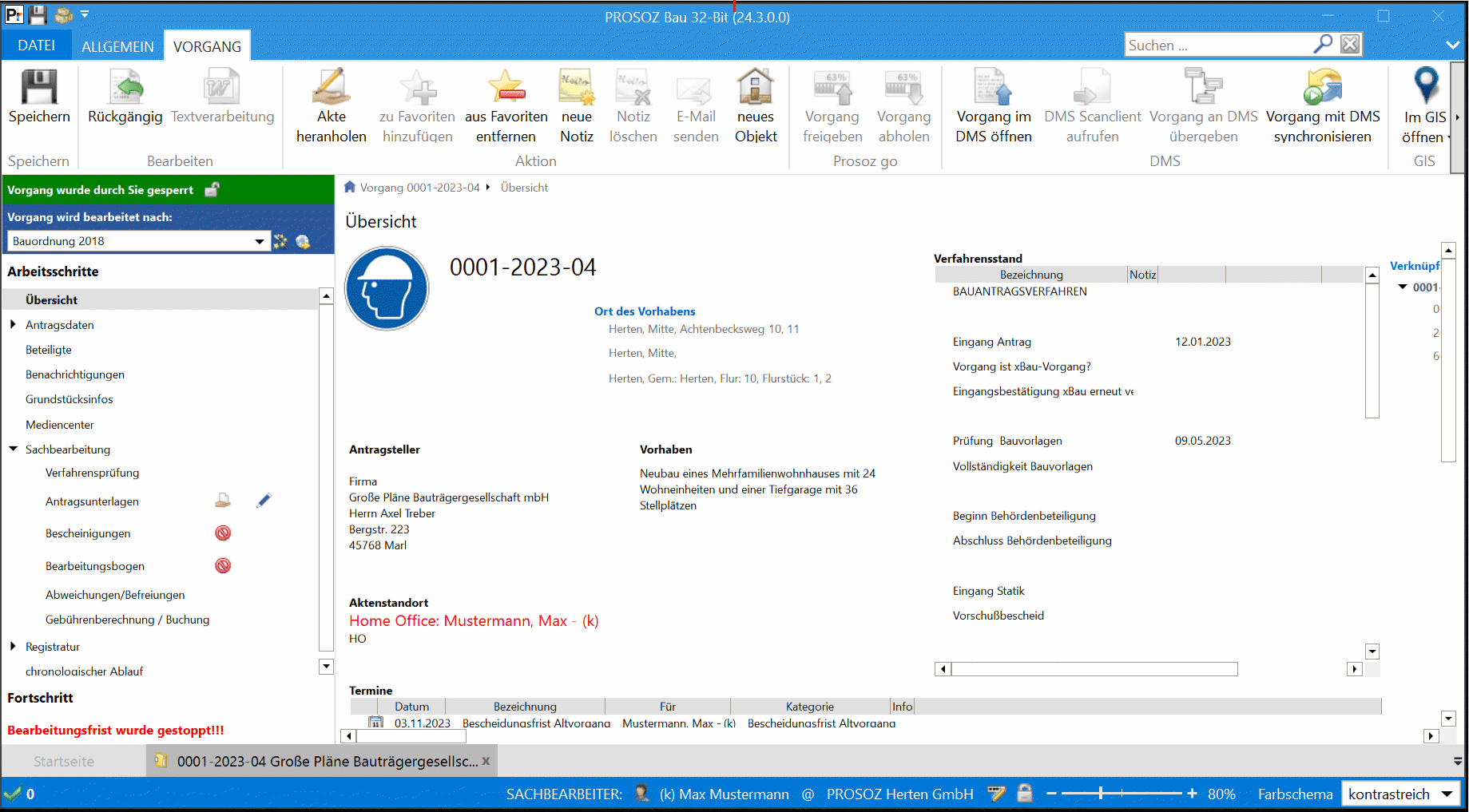Close the 0001-2023-04 document tab
The image size is (1469, 812).
[x=486, y=761]
